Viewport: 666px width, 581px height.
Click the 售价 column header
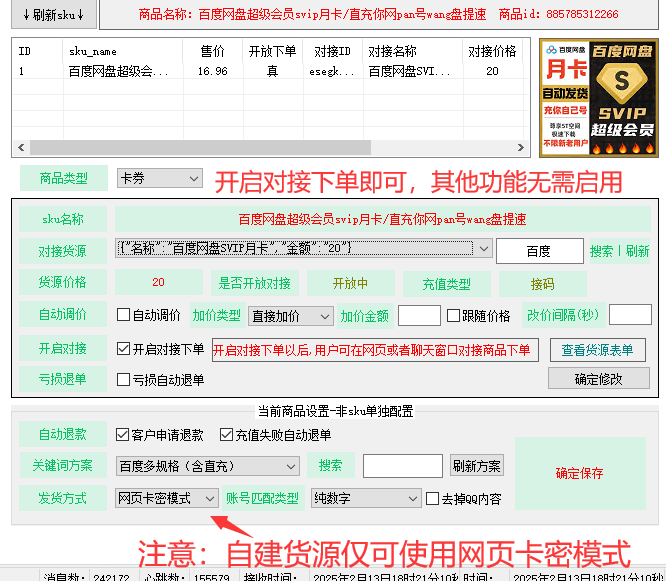coord(213,51)
